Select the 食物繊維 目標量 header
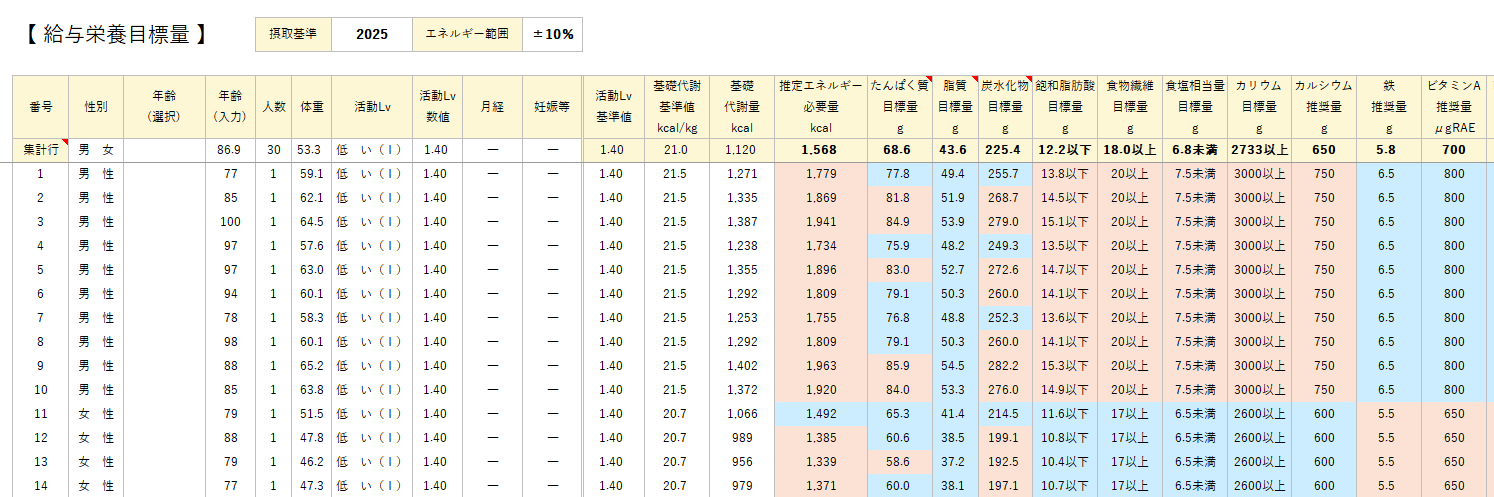Image resolution: width=1494 pixels, height=497 pixels. click(1130, 106)
